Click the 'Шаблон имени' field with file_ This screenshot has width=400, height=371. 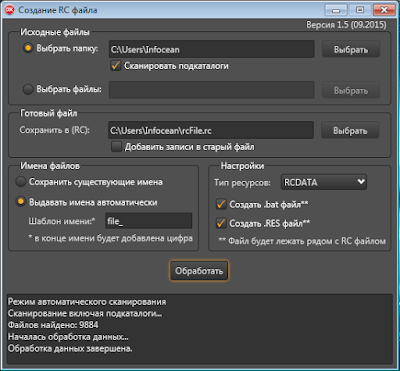[149, 221]
